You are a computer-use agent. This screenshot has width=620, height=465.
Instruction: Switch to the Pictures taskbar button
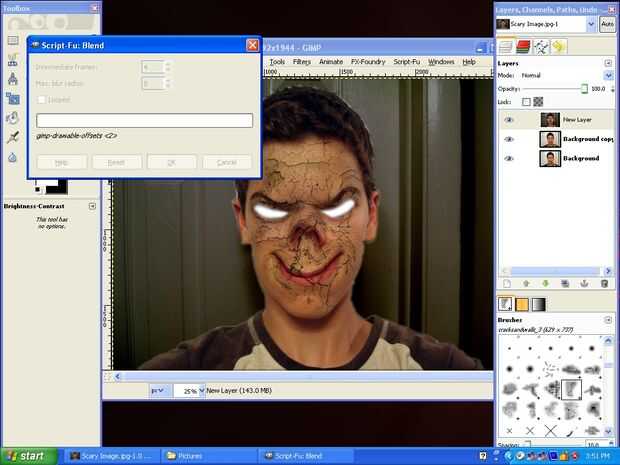[x=208, y=456]
